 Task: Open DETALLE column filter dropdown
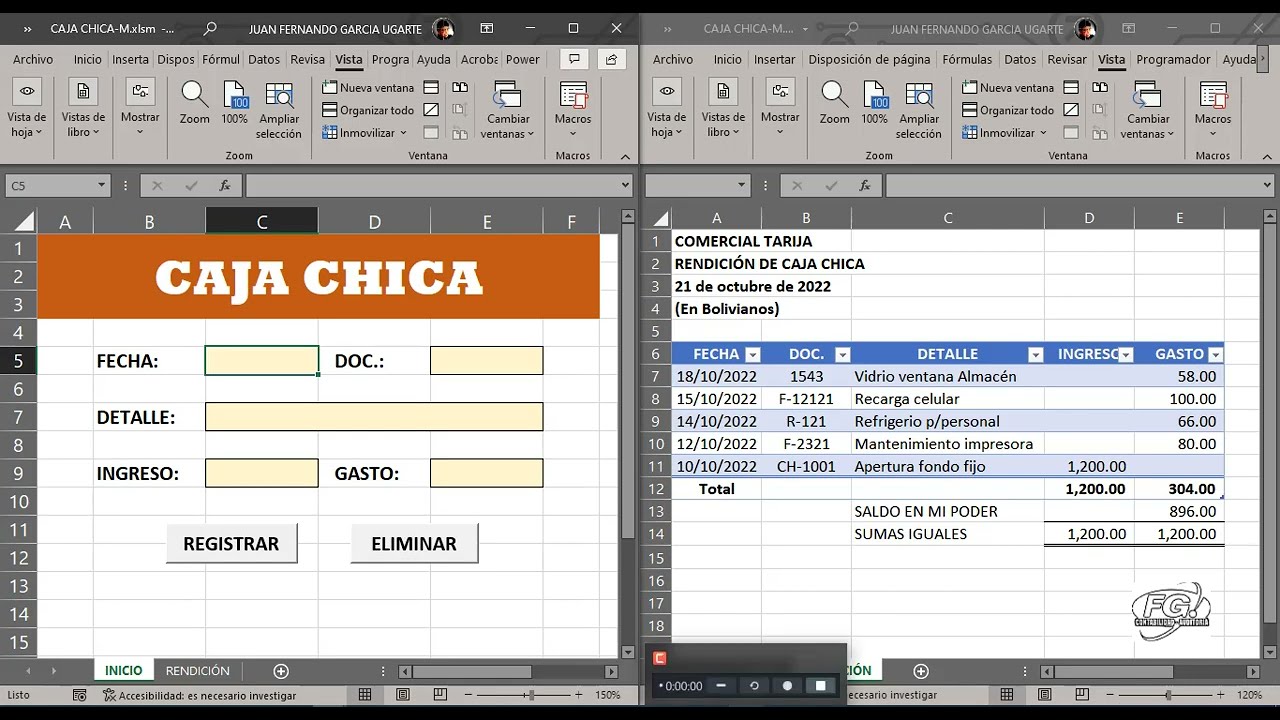(1036, 355)
